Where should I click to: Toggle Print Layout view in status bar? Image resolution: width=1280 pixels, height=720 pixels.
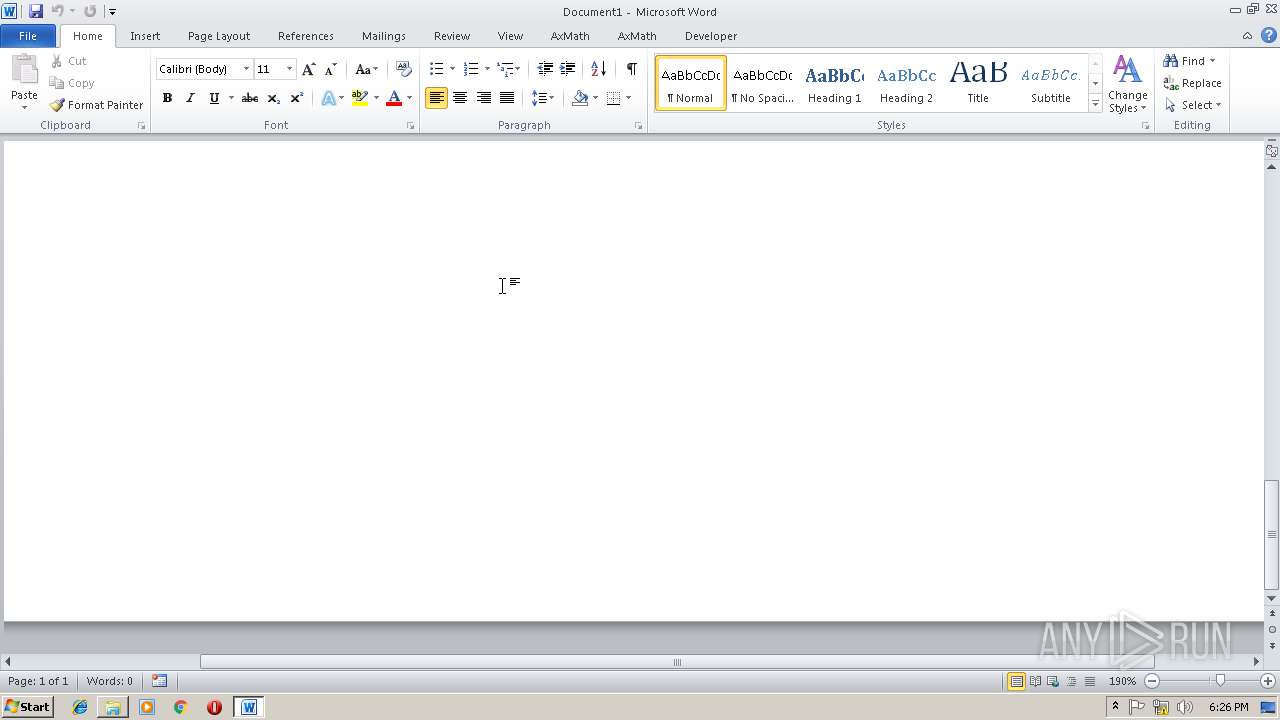[1016, 681]
